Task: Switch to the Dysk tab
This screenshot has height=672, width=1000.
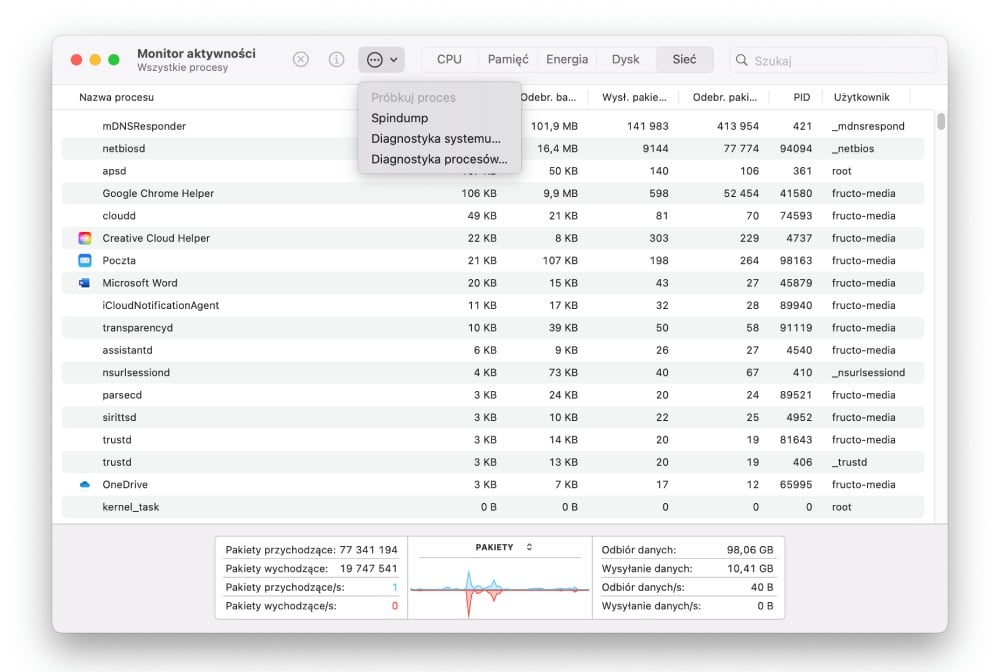Action: 625,59
